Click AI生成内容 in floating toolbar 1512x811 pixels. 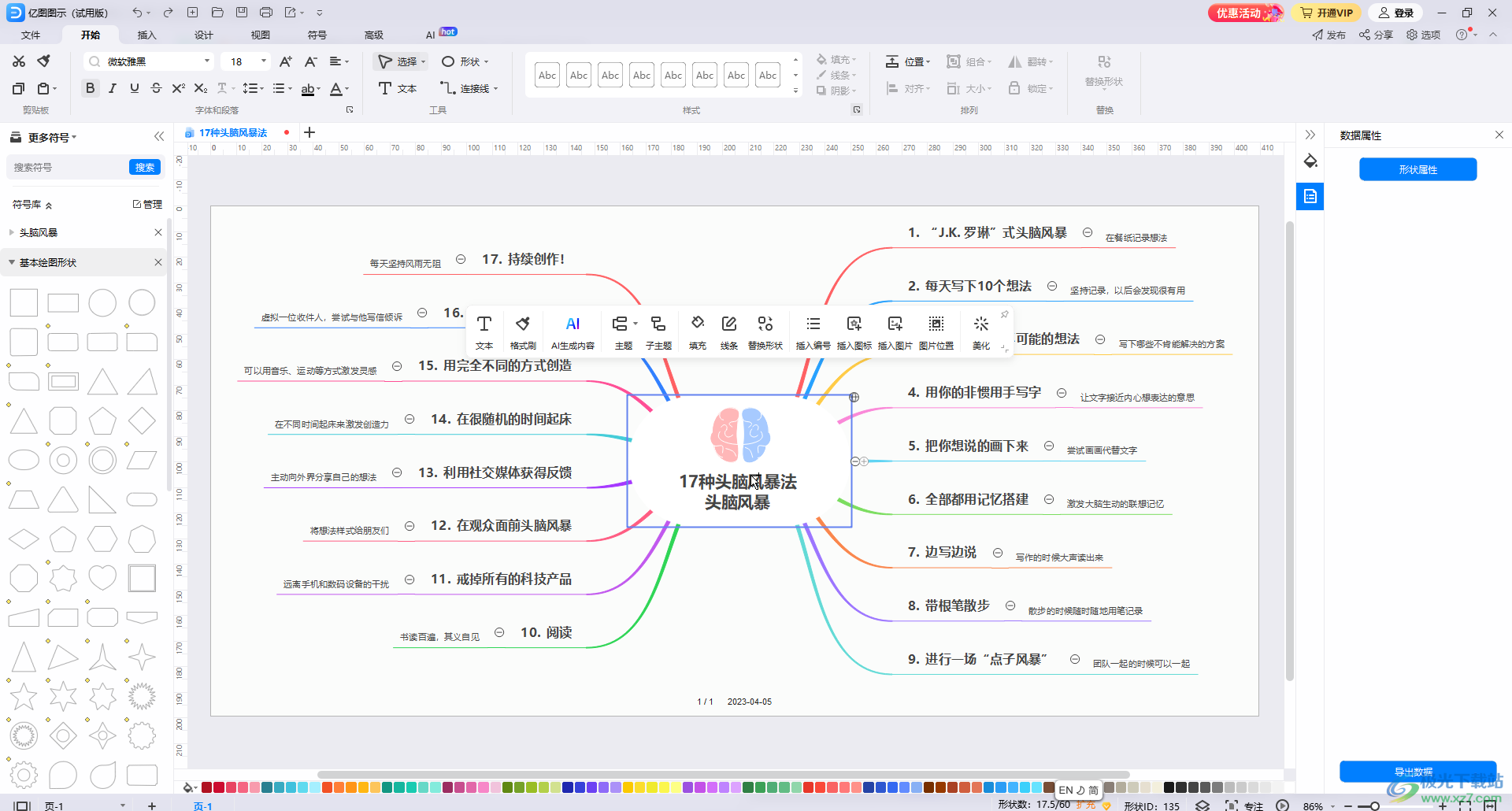click(573, 332)
